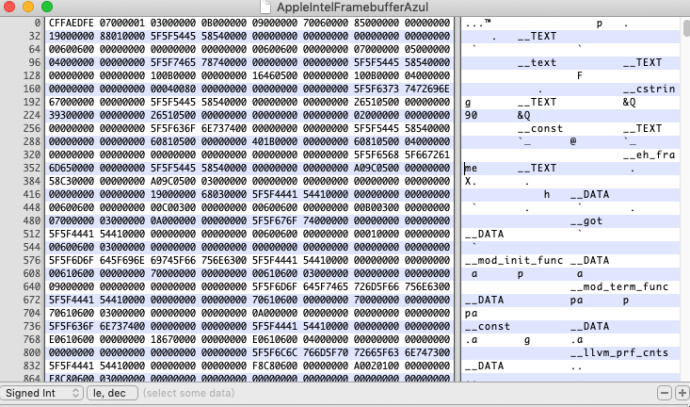Click the AppleIntelFramebufferAzul window title
Image resolution: width=690 pixels, height=407 pixels.
tap(352, 7)
